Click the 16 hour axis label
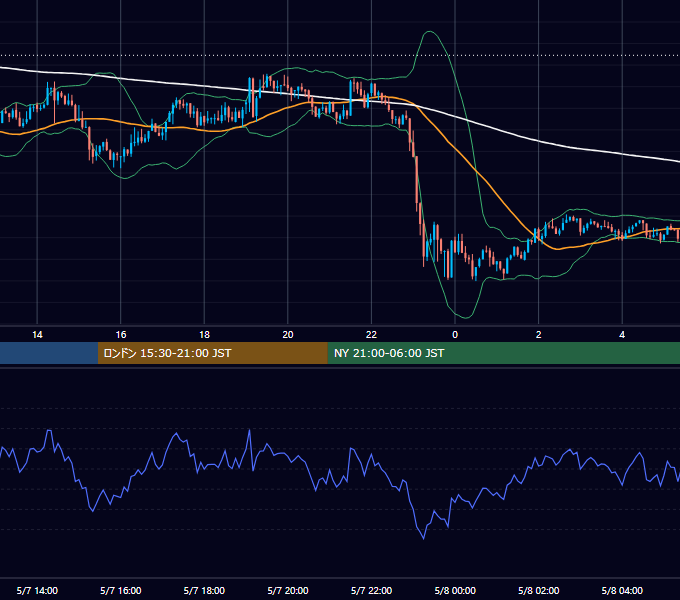This screenshot has height=600, width=680. (x=121, y=335)
